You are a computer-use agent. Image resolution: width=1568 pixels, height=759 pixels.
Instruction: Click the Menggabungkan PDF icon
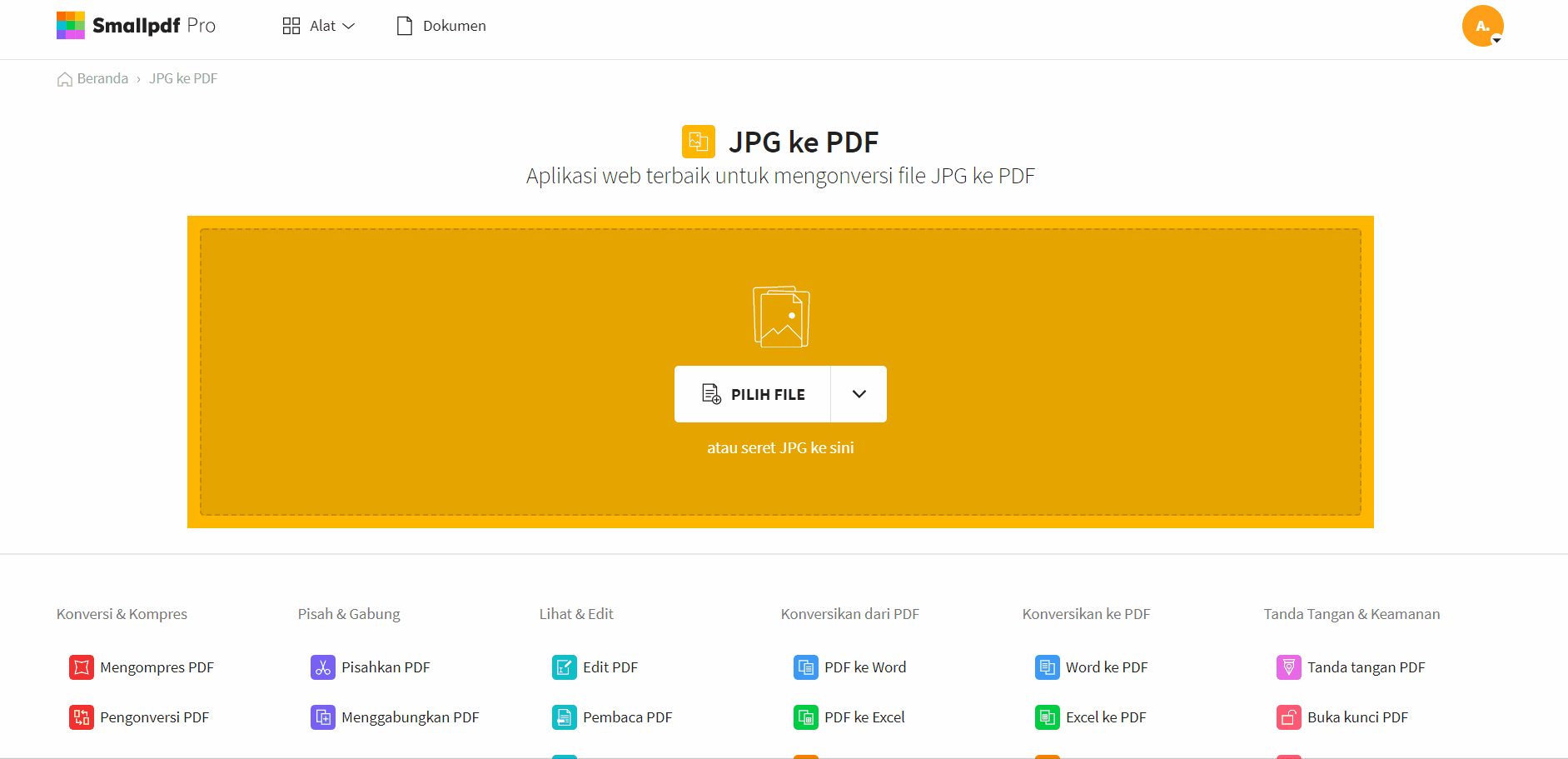click(323, 717)
